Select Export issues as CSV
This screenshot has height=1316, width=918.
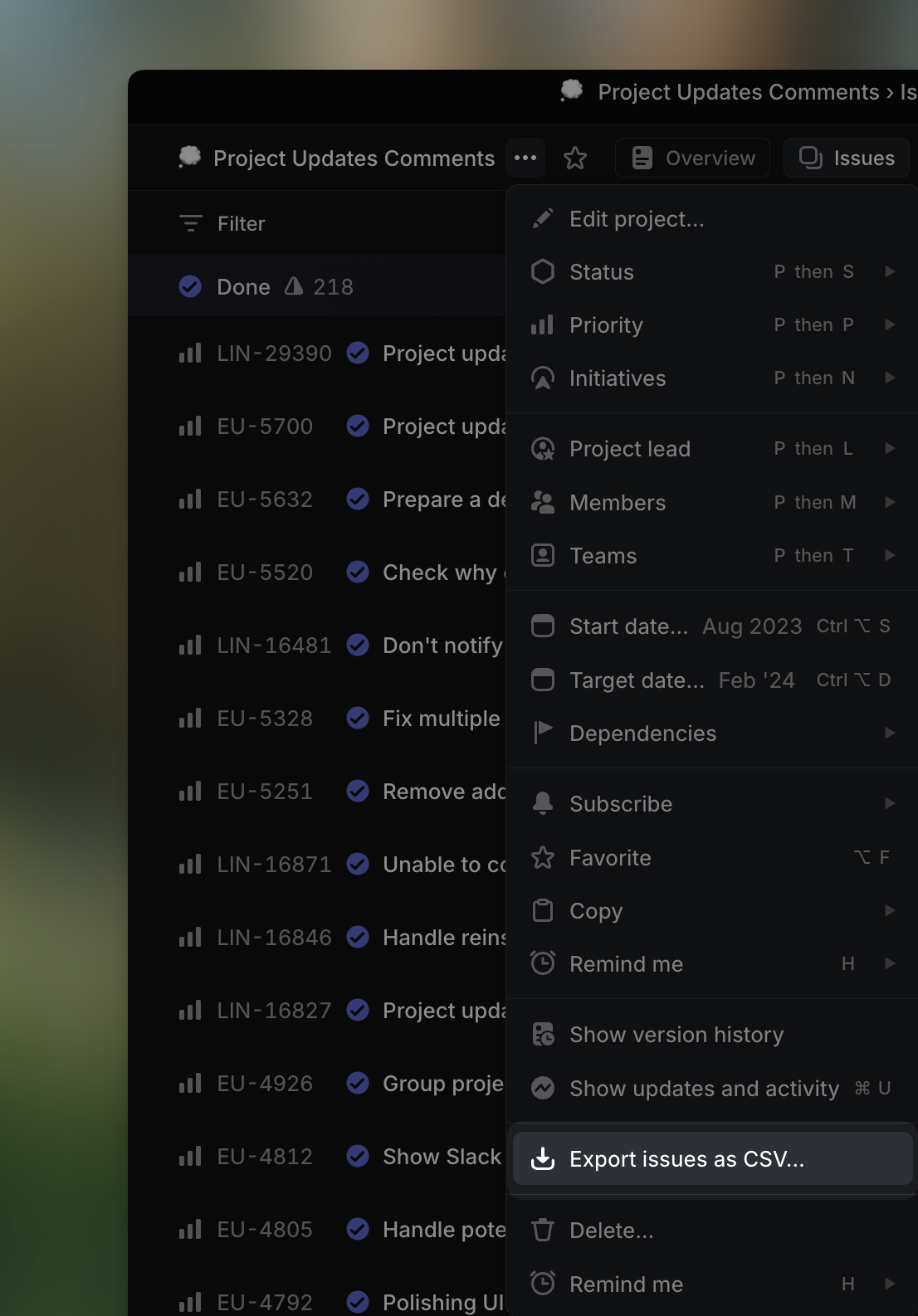pyautogui.click(x=686, y=1159)
